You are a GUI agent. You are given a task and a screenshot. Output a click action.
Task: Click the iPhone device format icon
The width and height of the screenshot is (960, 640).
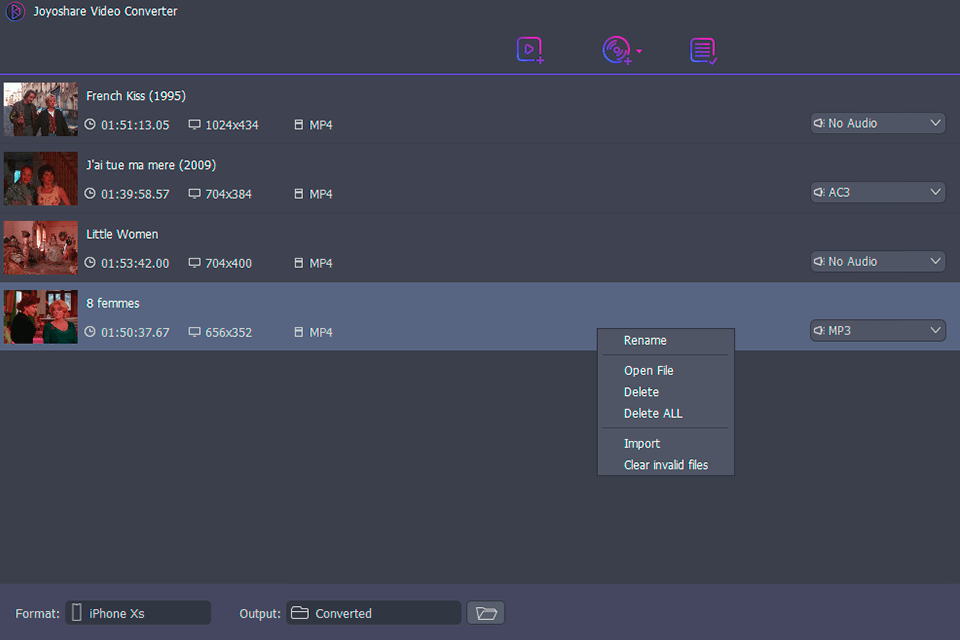click(75, 613)
